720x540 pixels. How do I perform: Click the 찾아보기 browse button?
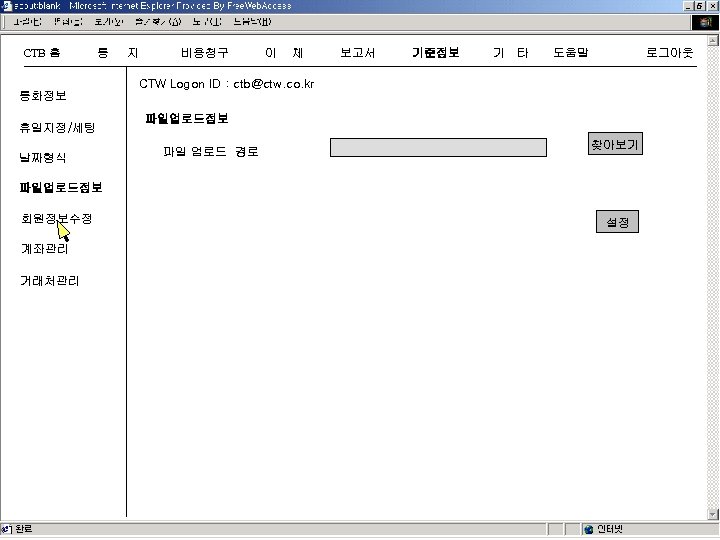click(615, 144)
